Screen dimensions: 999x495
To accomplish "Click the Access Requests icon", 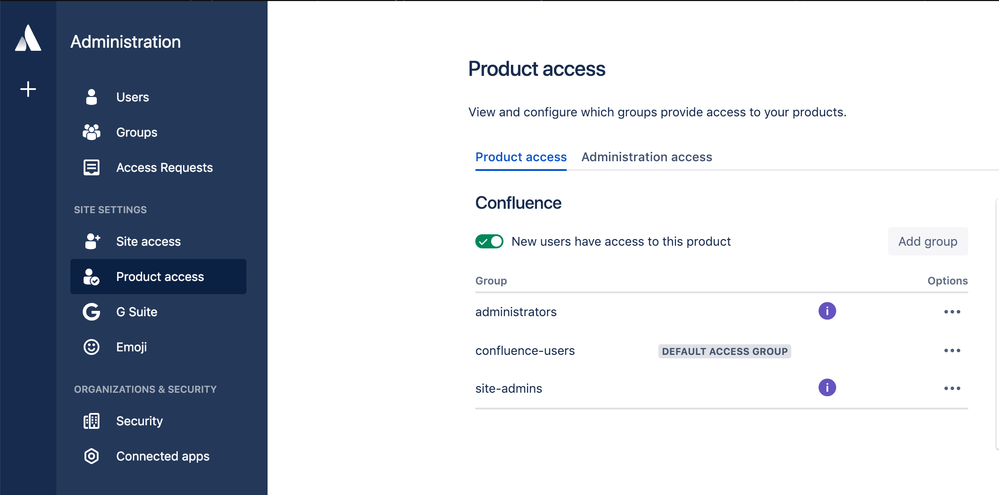I will [x=92, y=168].
